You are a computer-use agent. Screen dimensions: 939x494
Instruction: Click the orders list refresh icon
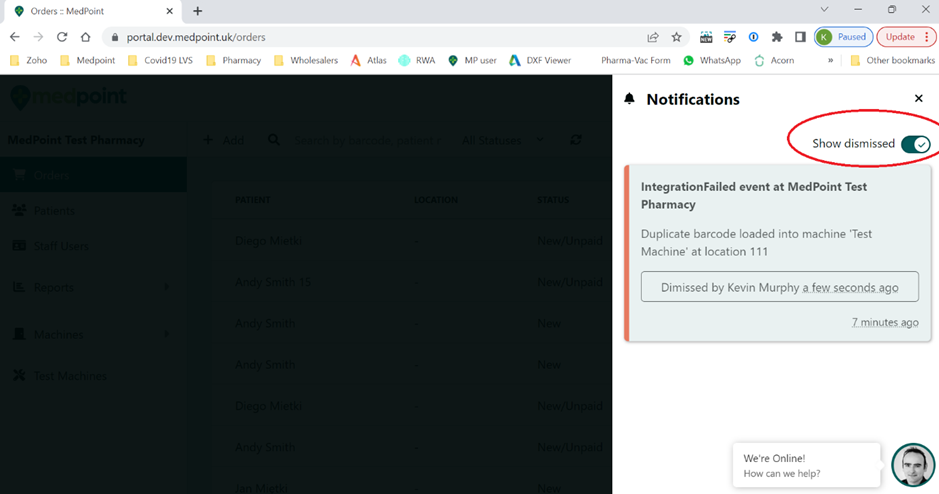click(576, 140)
